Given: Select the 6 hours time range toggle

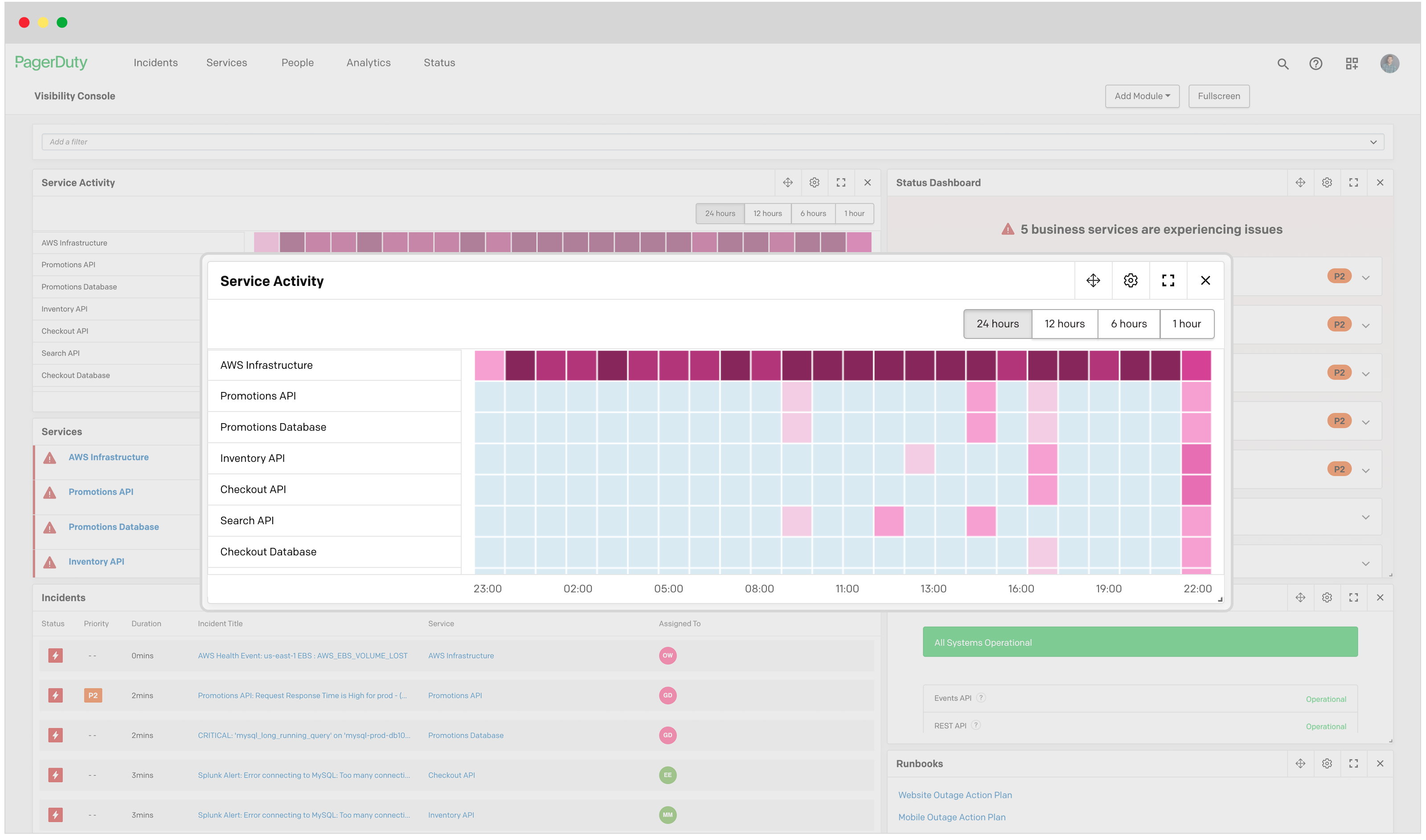Looking at the screenshot, I should [x=1128, y=323].
